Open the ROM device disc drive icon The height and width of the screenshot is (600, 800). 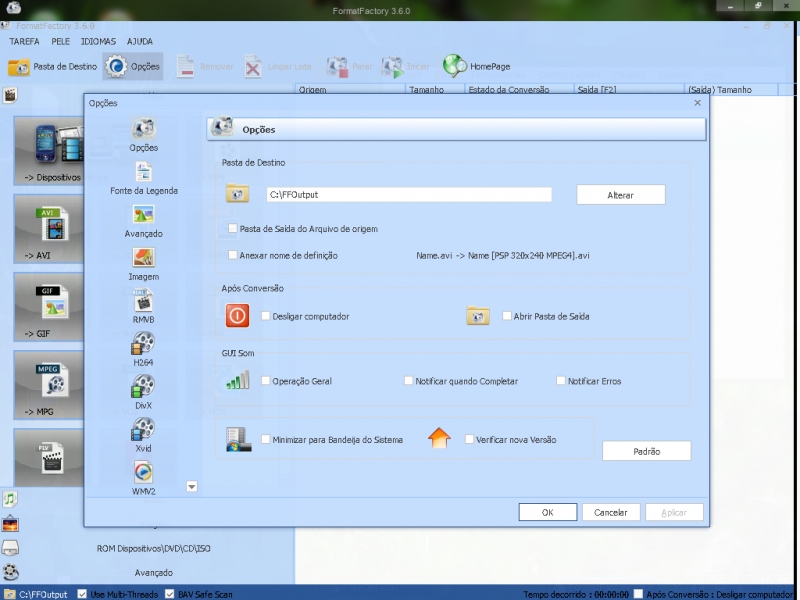tap(10, 548)
